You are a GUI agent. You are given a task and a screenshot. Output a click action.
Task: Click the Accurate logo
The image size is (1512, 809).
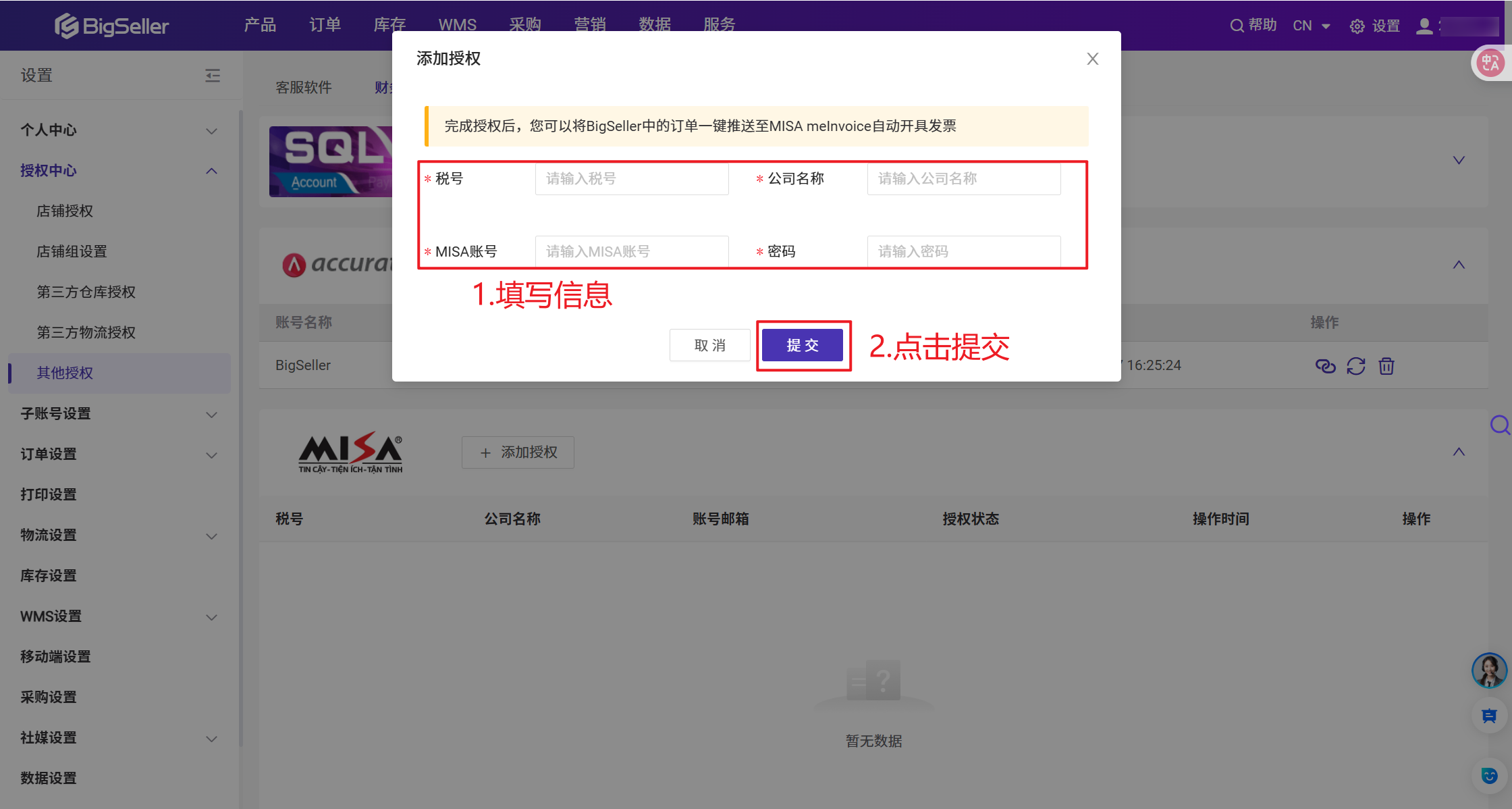click(x=337, y=263)
